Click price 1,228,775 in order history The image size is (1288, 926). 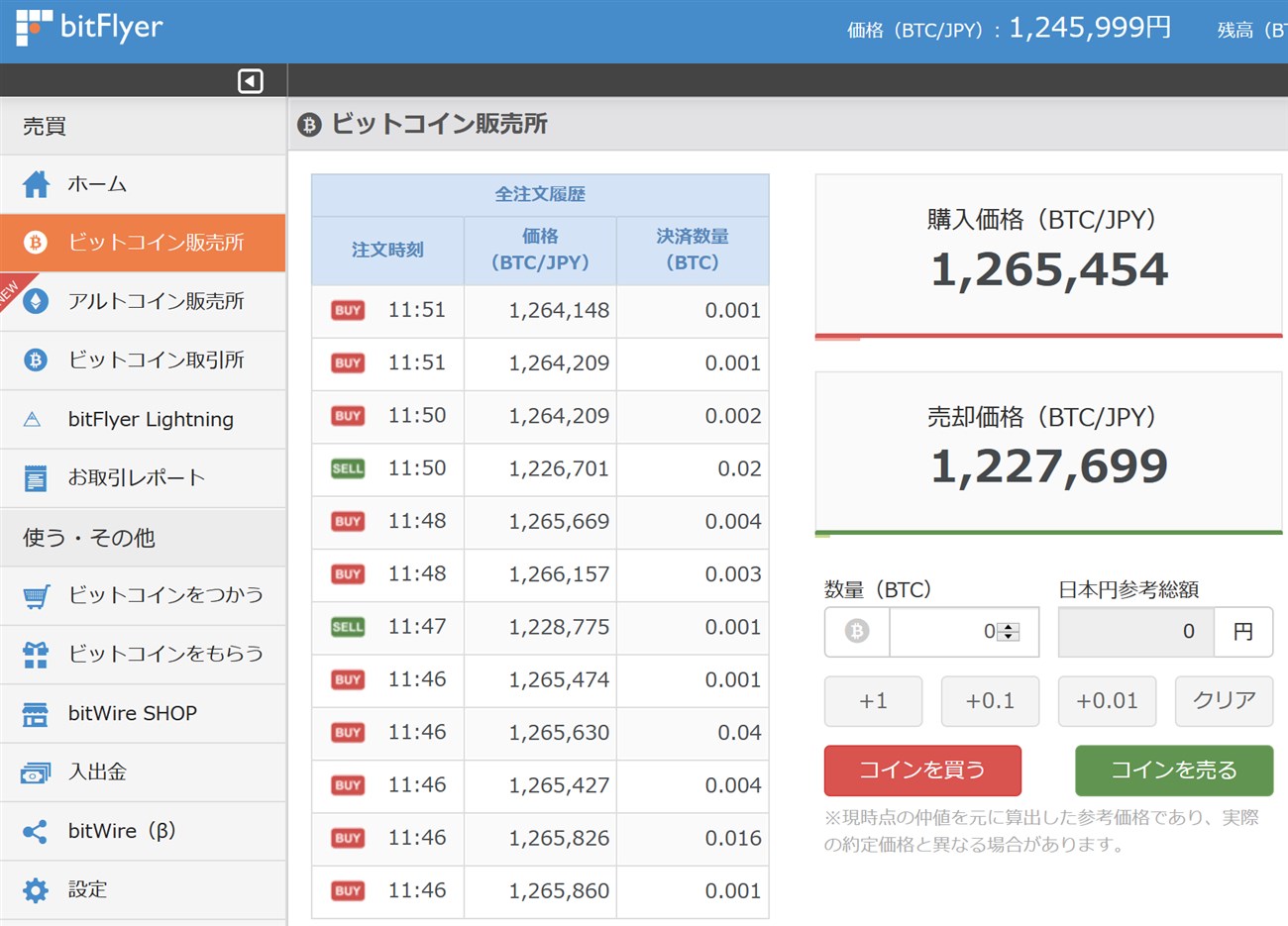[x=559, y=627]
